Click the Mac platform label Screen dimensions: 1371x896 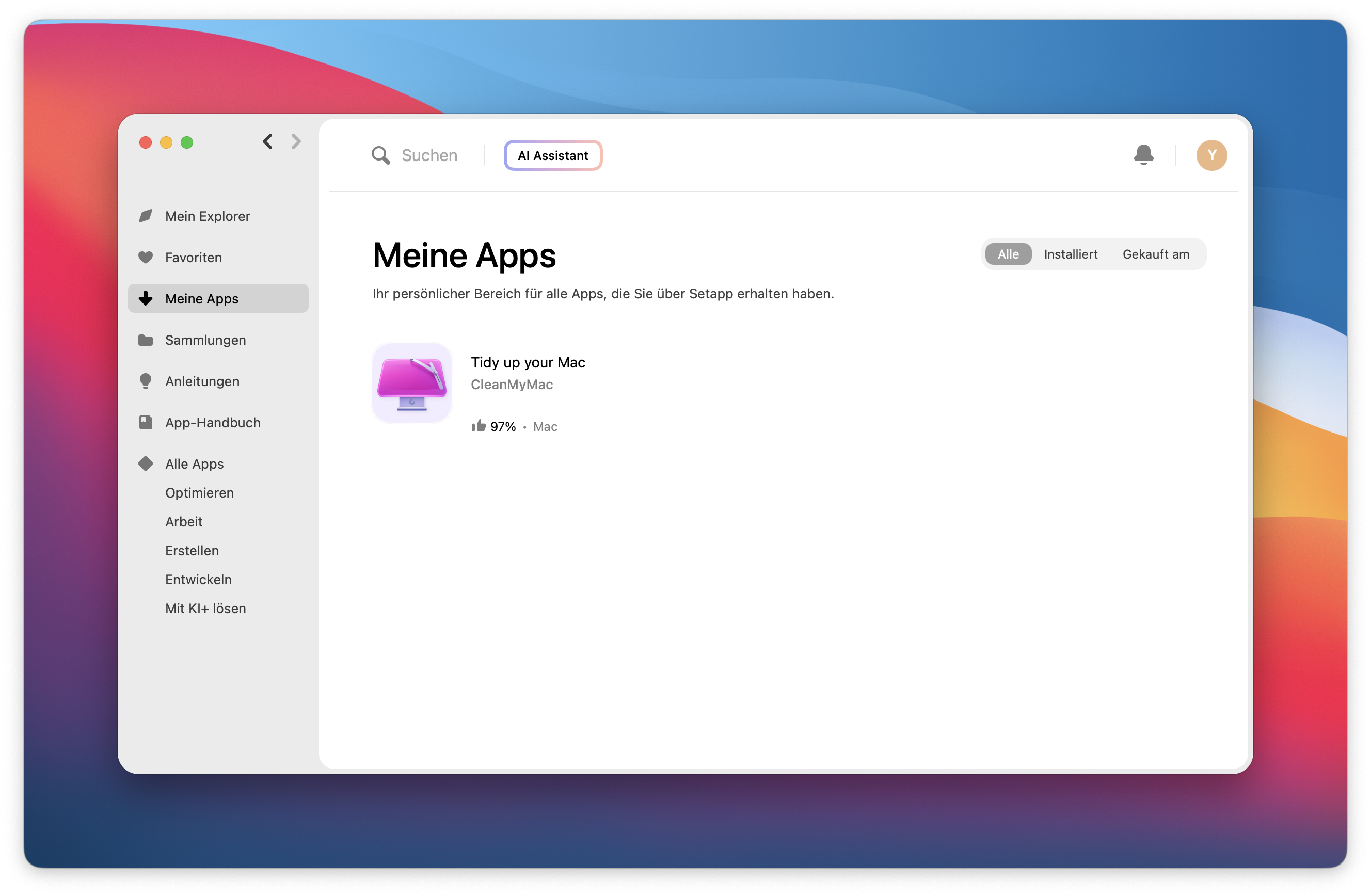tap(545, 427)
